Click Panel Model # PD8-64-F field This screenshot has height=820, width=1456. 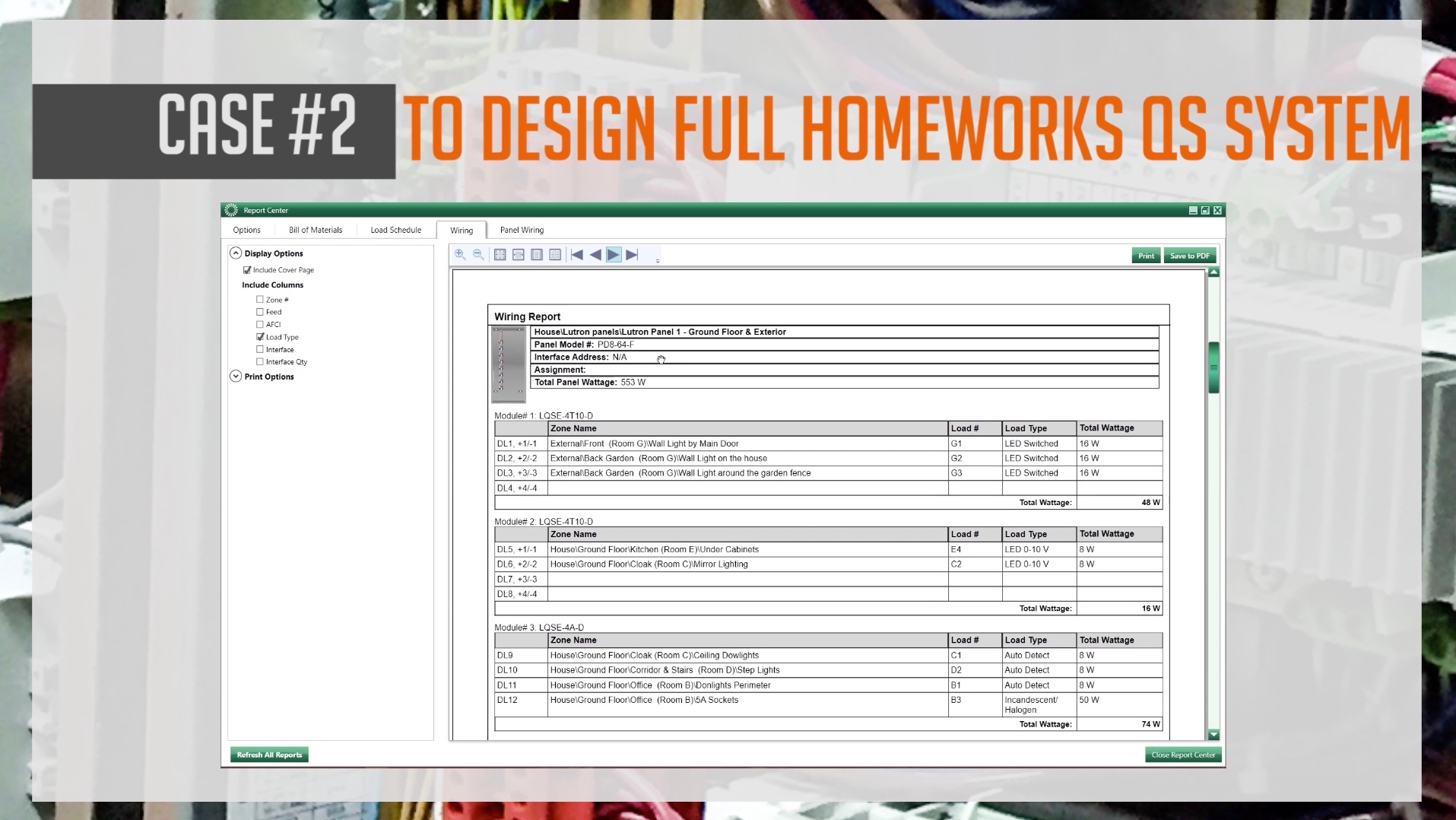point(845,345)
